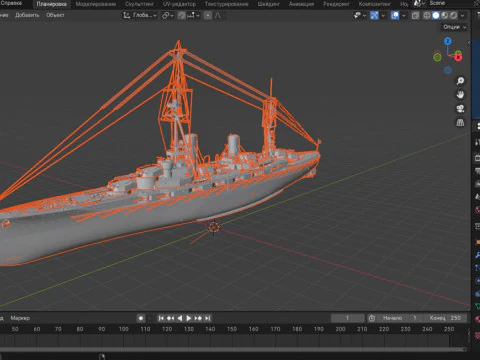Image resolution: width=480 pixels, height=360 pixels.
Task: Jump to timeline start frame
Action: pyautogui.click(x=161, y=318)
